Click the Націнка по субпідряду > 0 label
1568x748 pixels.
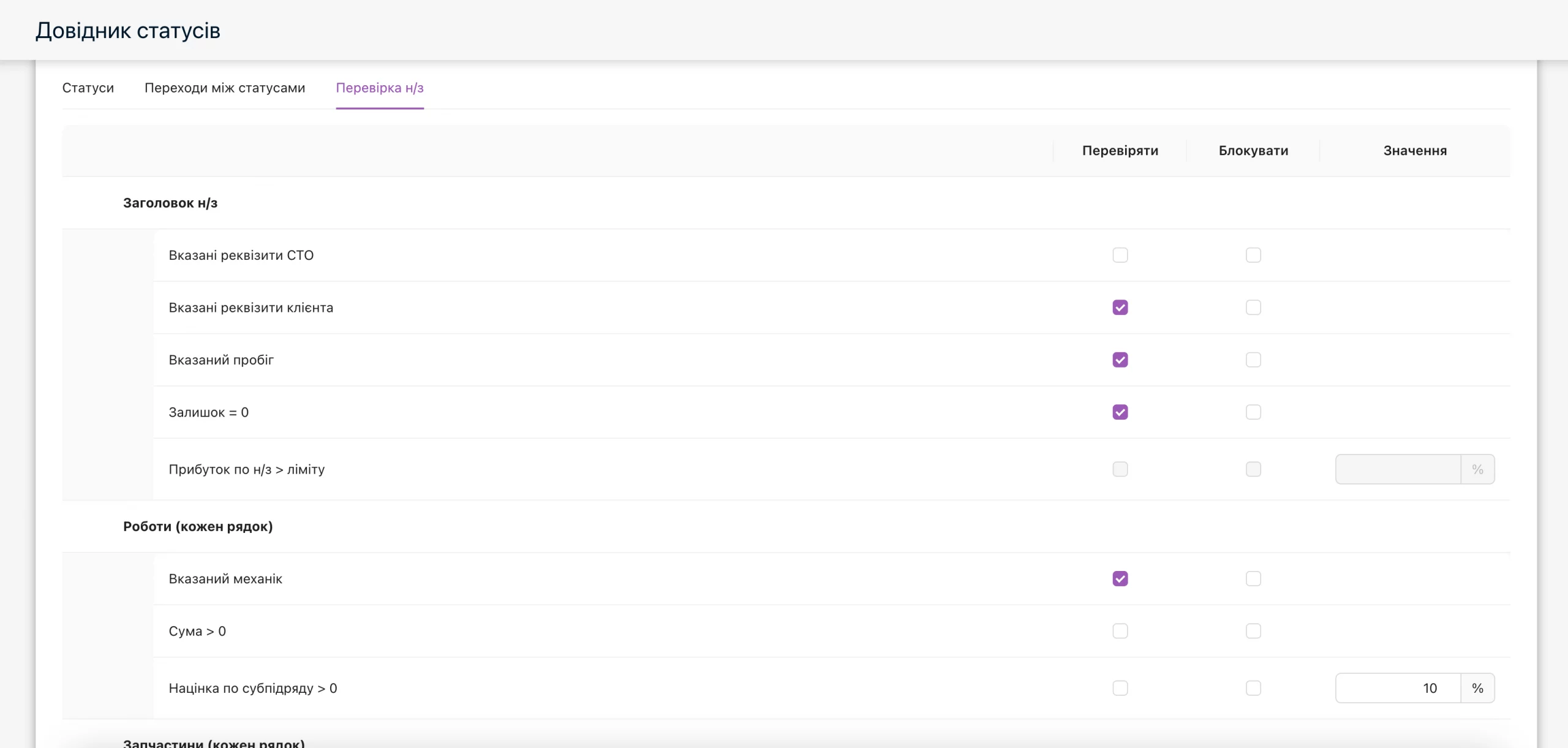click(253, 688)
